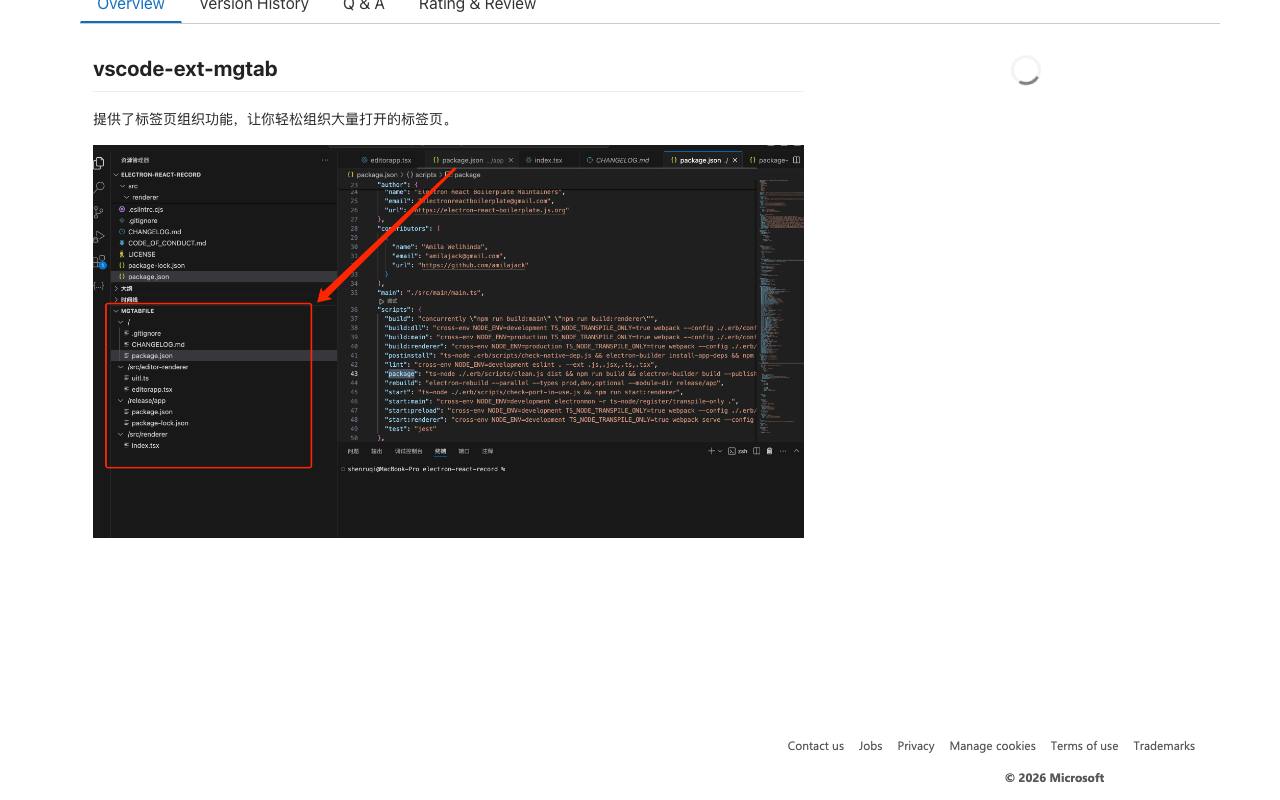Screen dimensions: 1280x800
Task: Open the Q & A tab
Action: (364, 6)
